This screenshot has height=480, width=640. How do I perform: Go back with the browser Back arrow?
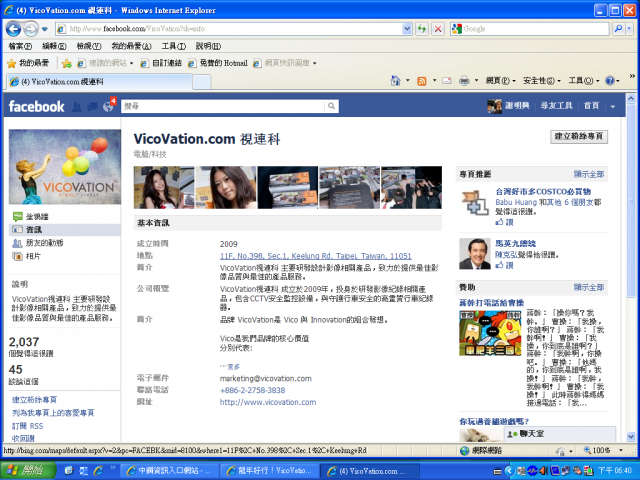[x=13, y=29]
